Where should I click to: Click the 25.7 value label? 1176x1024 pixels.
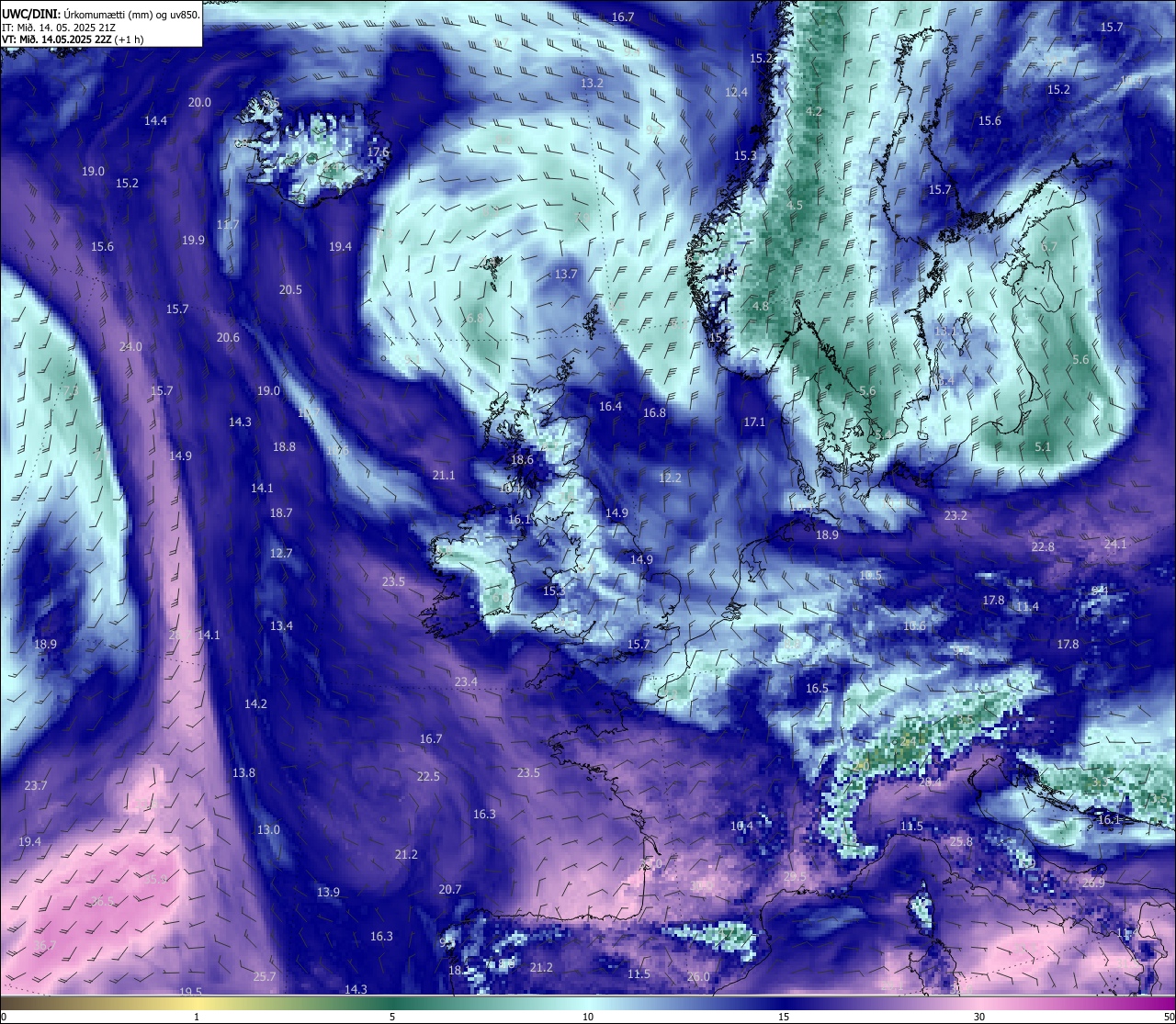tap(264, 977)
